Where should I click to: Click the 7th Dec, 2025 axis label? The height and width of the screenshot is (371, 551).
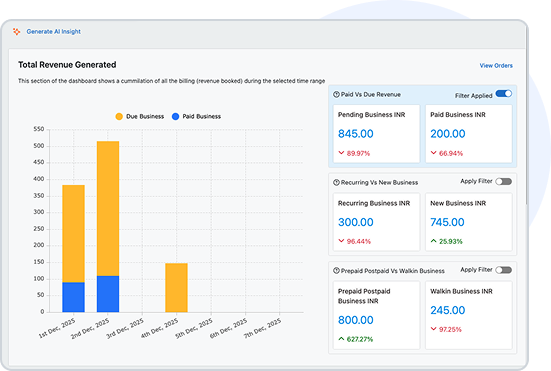[263, 328]
